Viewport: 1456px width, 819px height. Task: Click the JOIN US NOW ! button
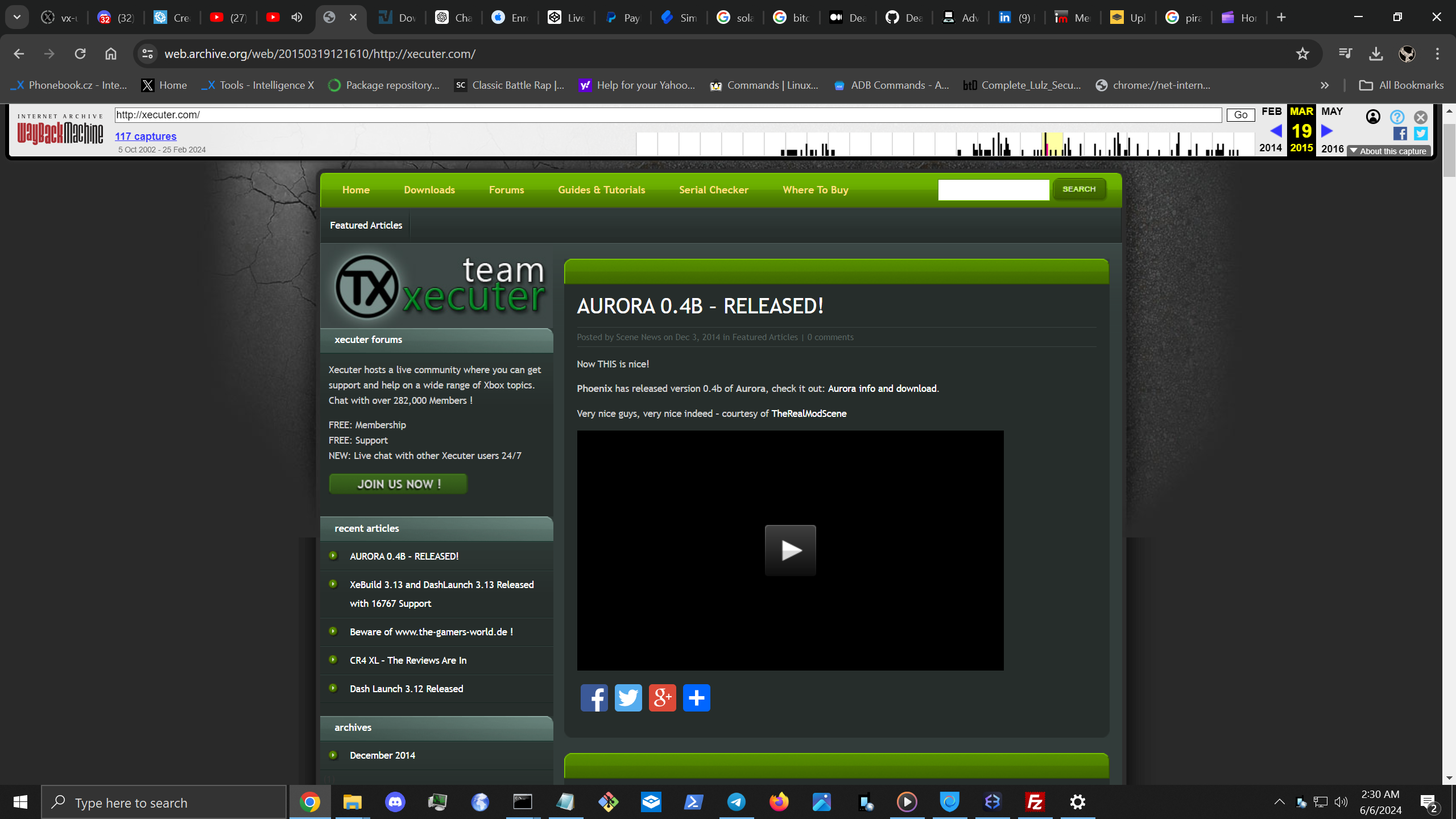[x=398, y=484]
